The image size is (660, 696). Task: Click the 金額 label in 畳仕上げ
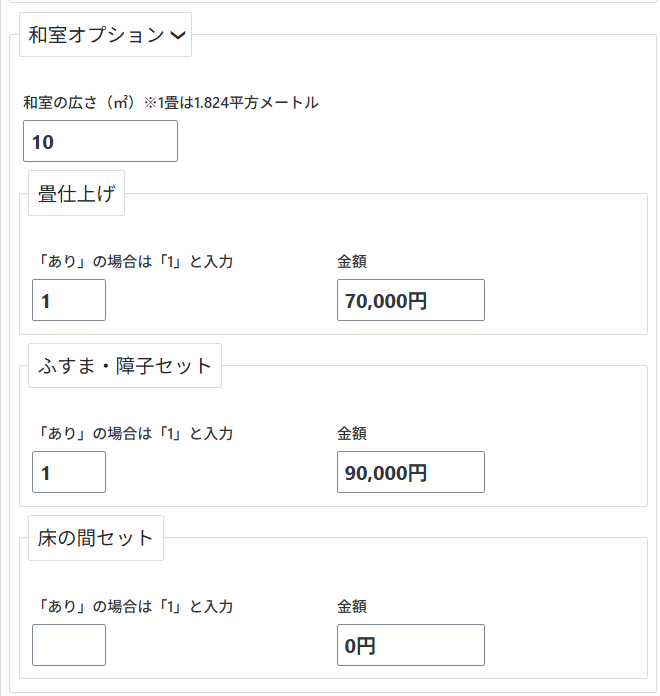[x=352, y=262]
